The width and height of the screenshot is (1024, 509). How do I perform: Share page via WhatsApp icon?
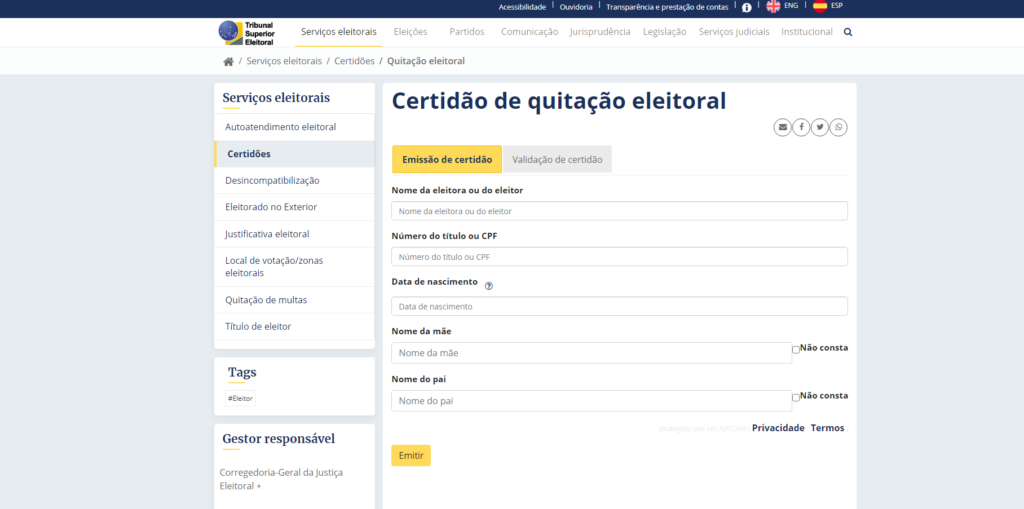pos(838,127)
